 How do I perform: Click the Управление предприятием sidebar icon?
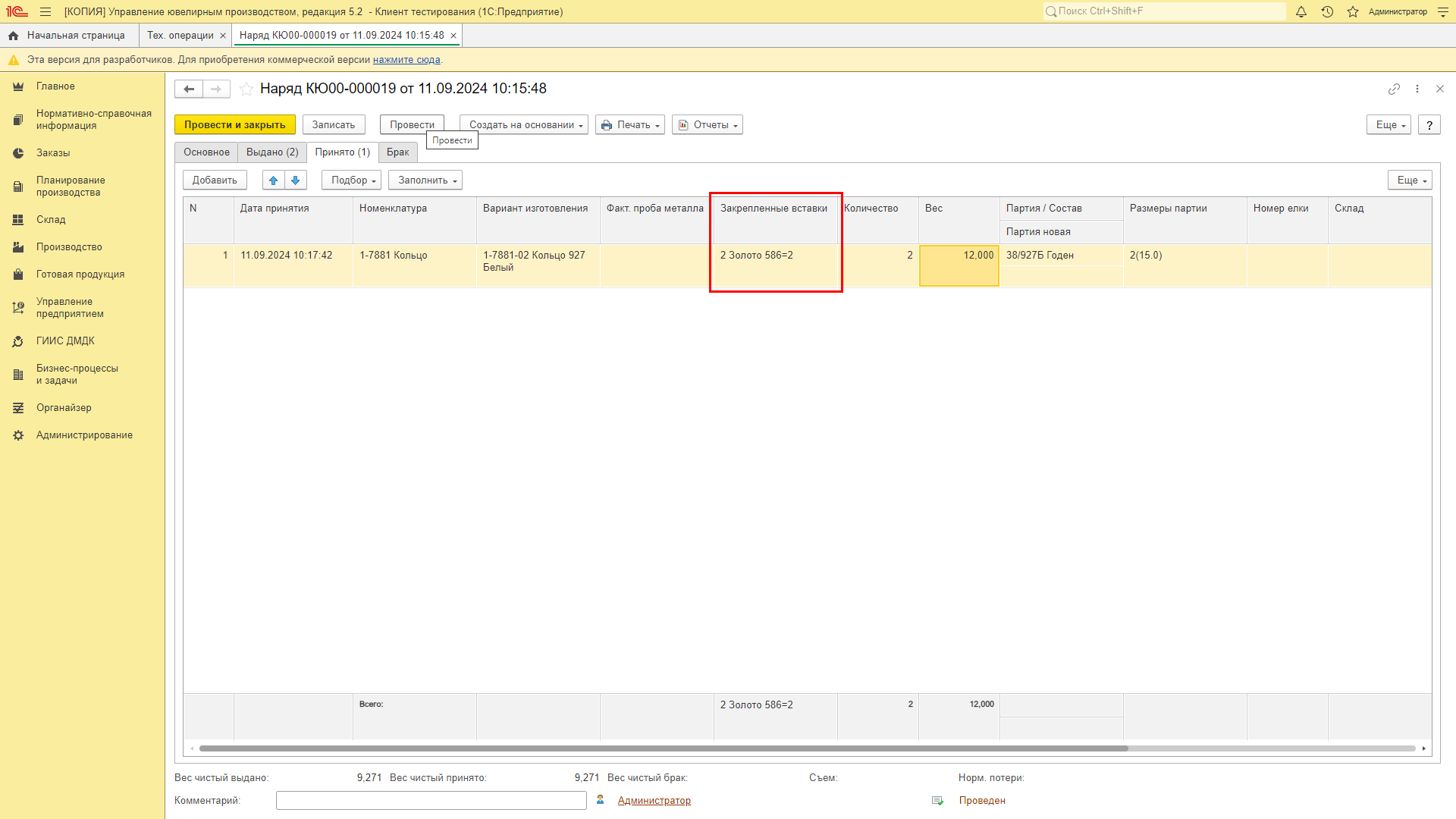18,308
